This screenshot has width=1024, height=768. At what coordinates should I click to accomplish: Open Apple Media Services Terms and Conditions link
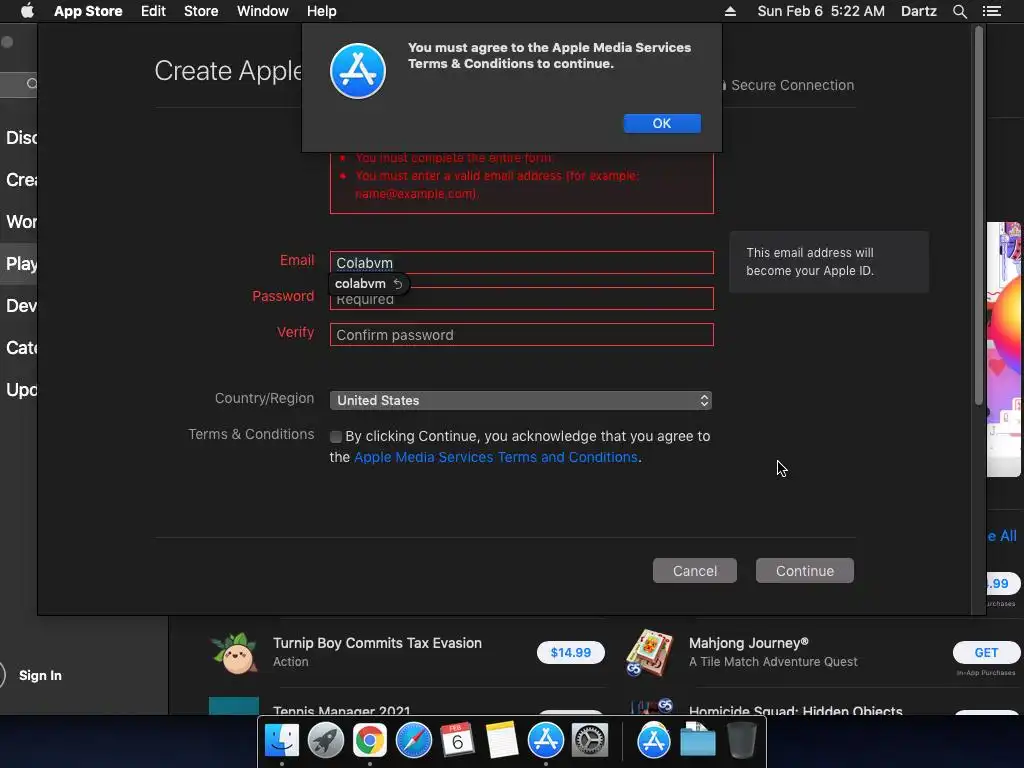pos(496,457)
